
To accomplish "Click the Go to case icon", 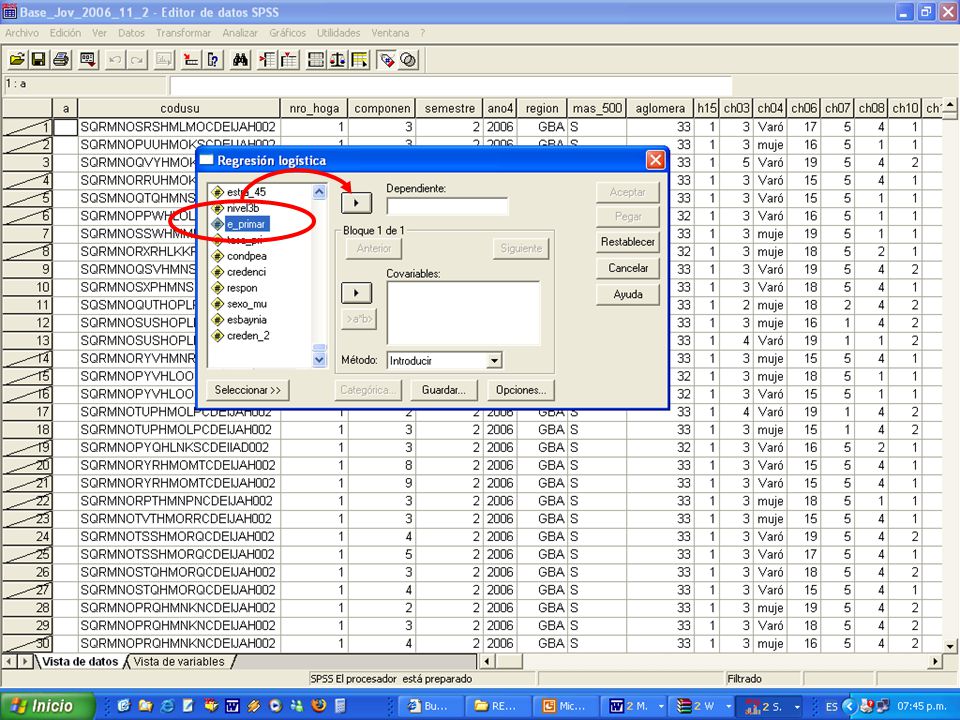I will [191, 59].
